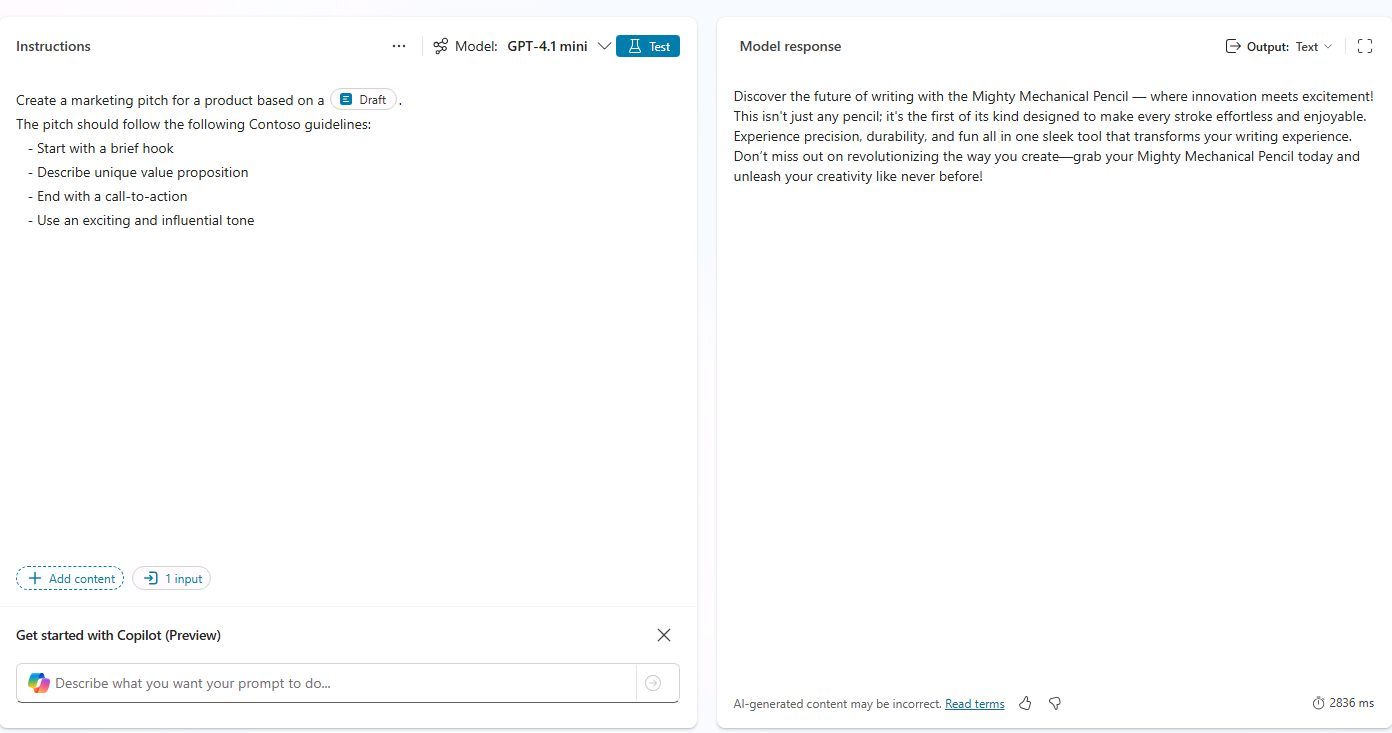
Task: Select the Draft content chip in the instructions
Action: 364,99
